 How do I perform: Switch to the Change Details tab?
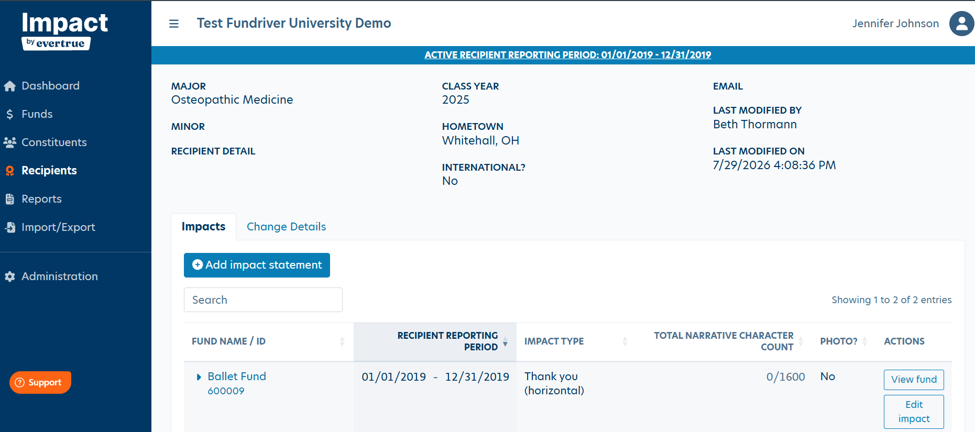click(x=286, y=227)
